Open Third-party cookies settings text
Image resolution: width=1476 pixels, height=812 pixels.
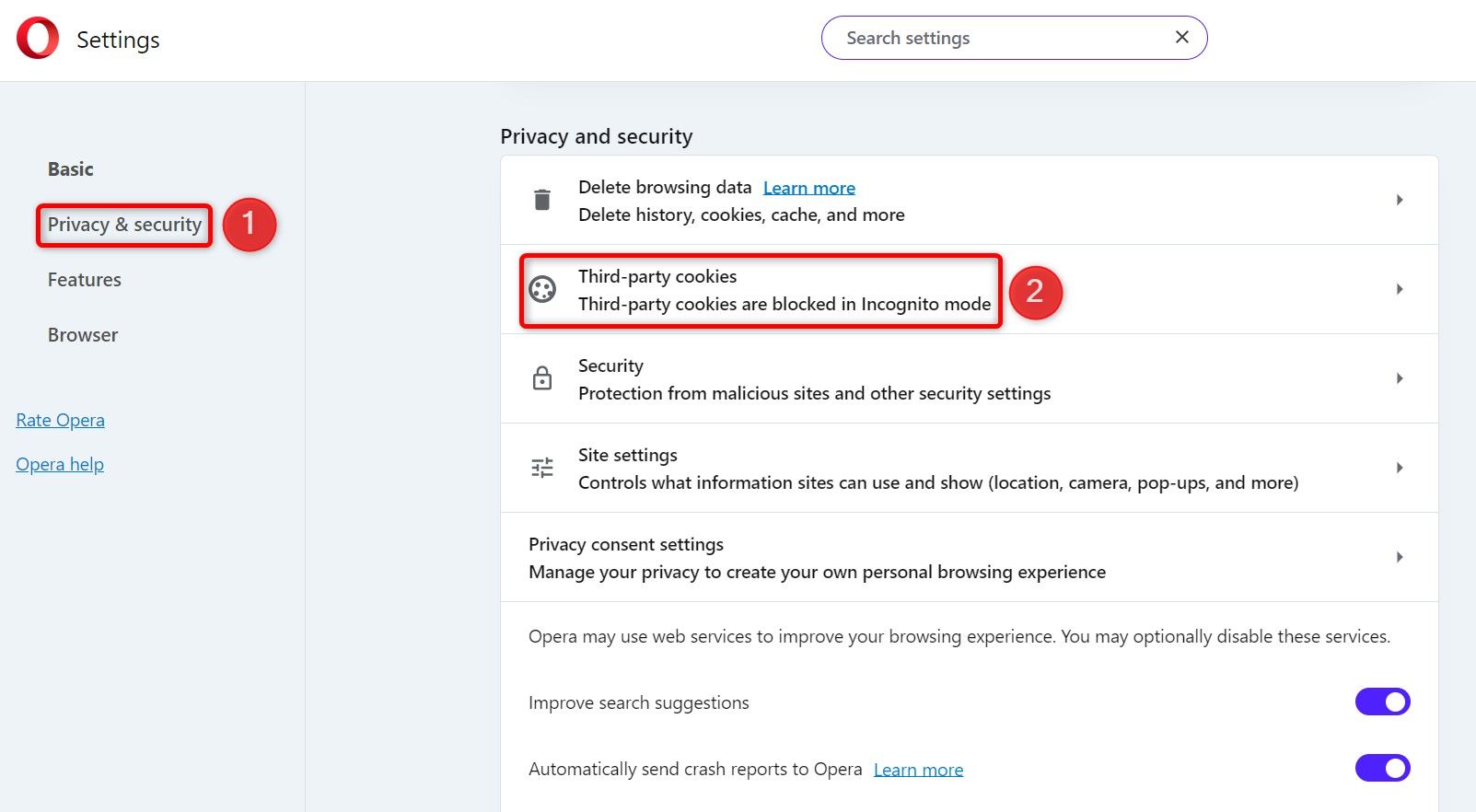pos(657,276)
